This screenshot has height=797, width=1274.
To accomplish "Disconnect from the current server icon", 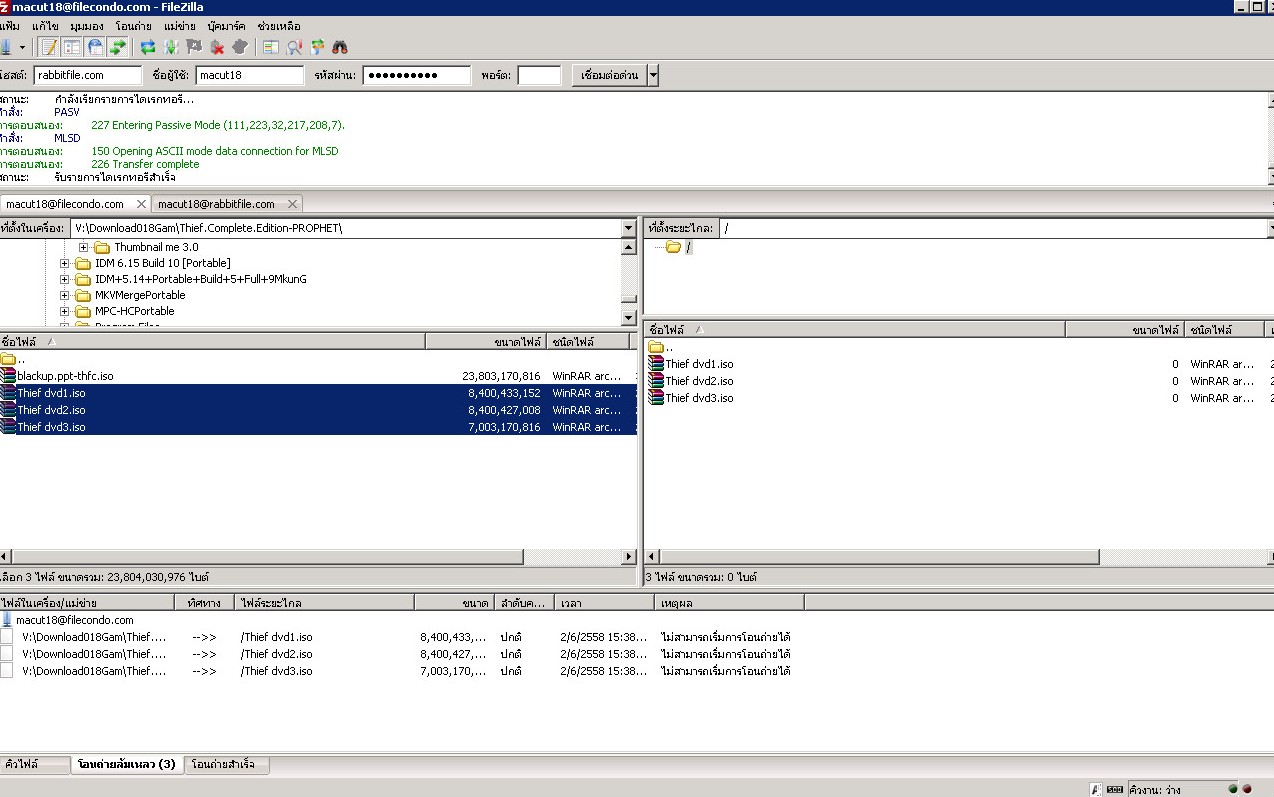I will pos(217,47).
